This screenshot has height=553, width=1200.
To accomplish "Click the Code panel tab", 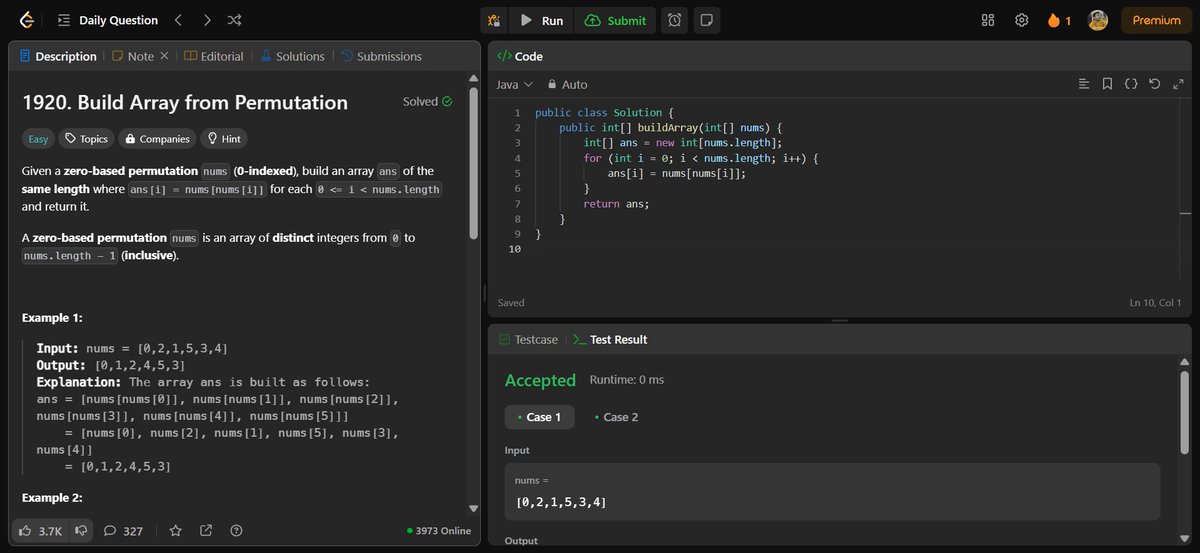I will point(520,56).
